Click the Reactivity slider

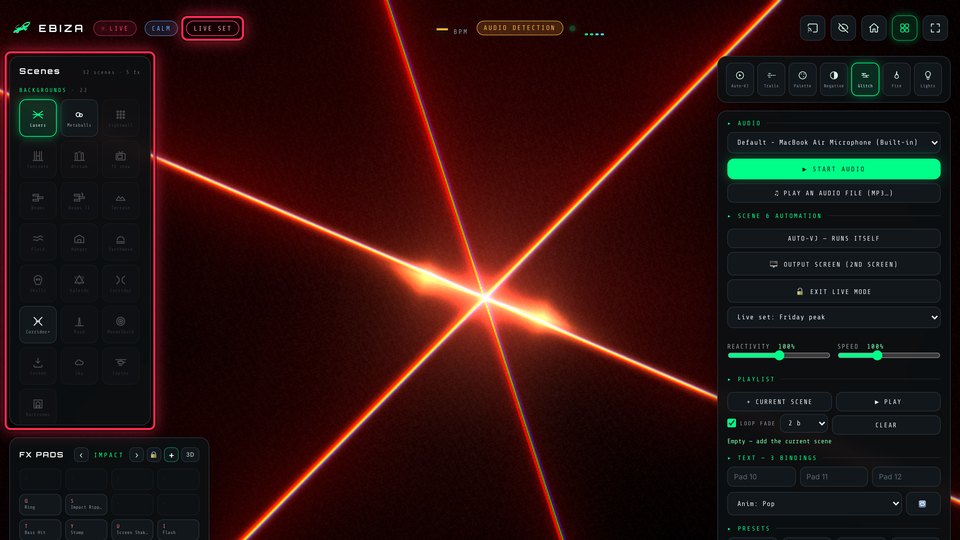click(778, 355)
